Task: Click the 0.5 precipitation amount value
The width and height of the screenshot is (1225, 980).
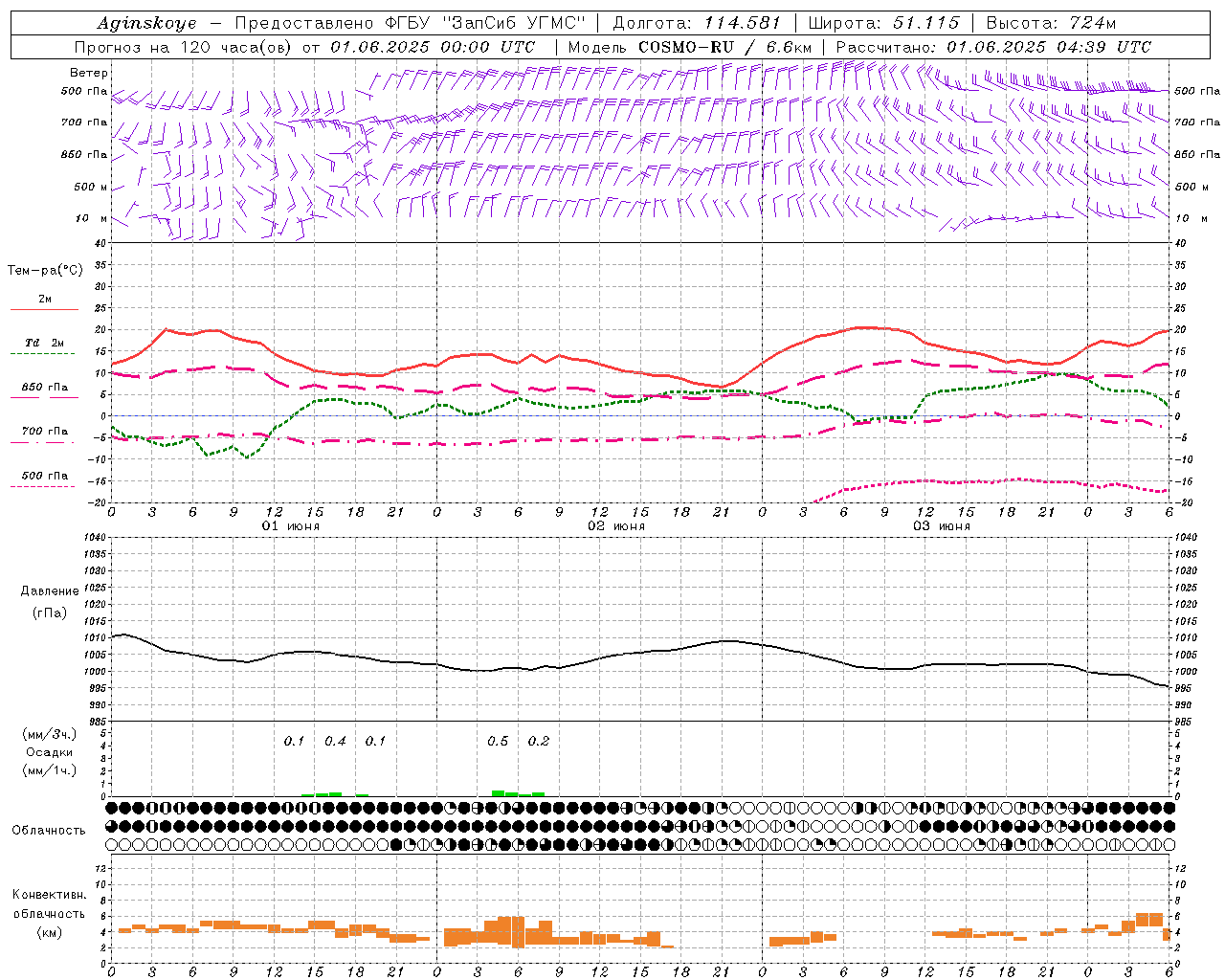Action: click(498, 742)
